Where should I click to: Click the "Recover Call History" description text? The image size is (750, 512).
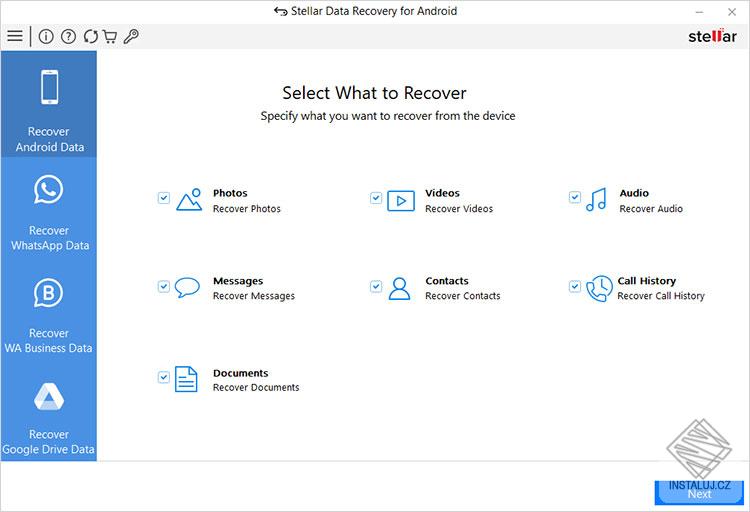click(661, 296)
